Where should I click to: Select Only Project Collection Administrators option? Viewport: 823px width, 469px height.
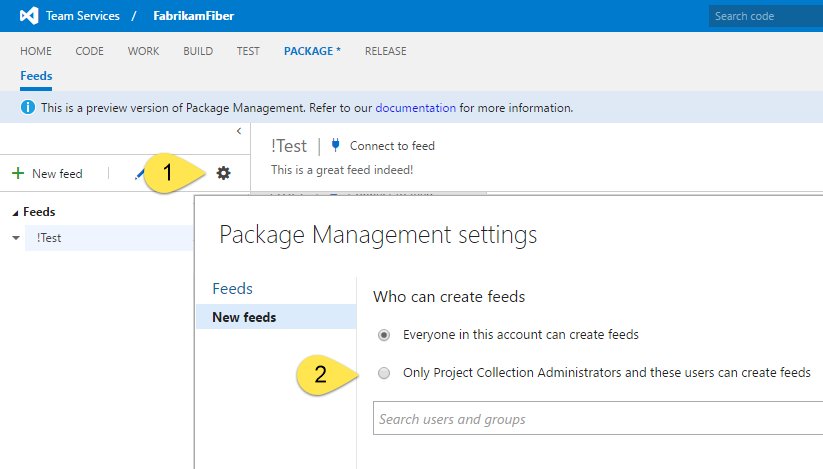click(384, 373)
